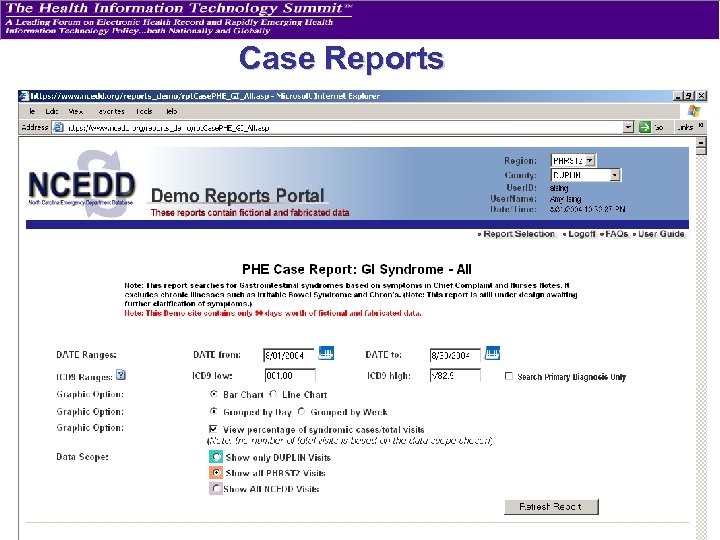Click the ICD9 high input field
The image size is (720, 540).
click(x=455, y=376)
